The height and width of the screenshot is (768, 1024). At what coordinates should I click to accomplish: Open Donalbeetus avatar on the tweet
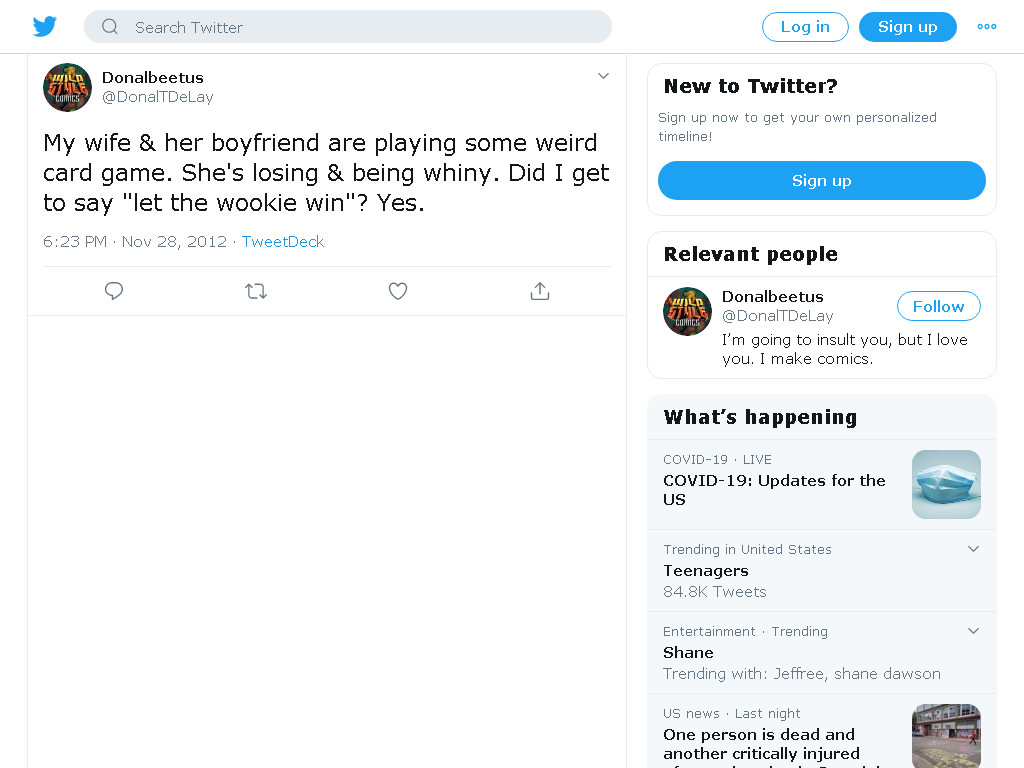click(67, 88)
